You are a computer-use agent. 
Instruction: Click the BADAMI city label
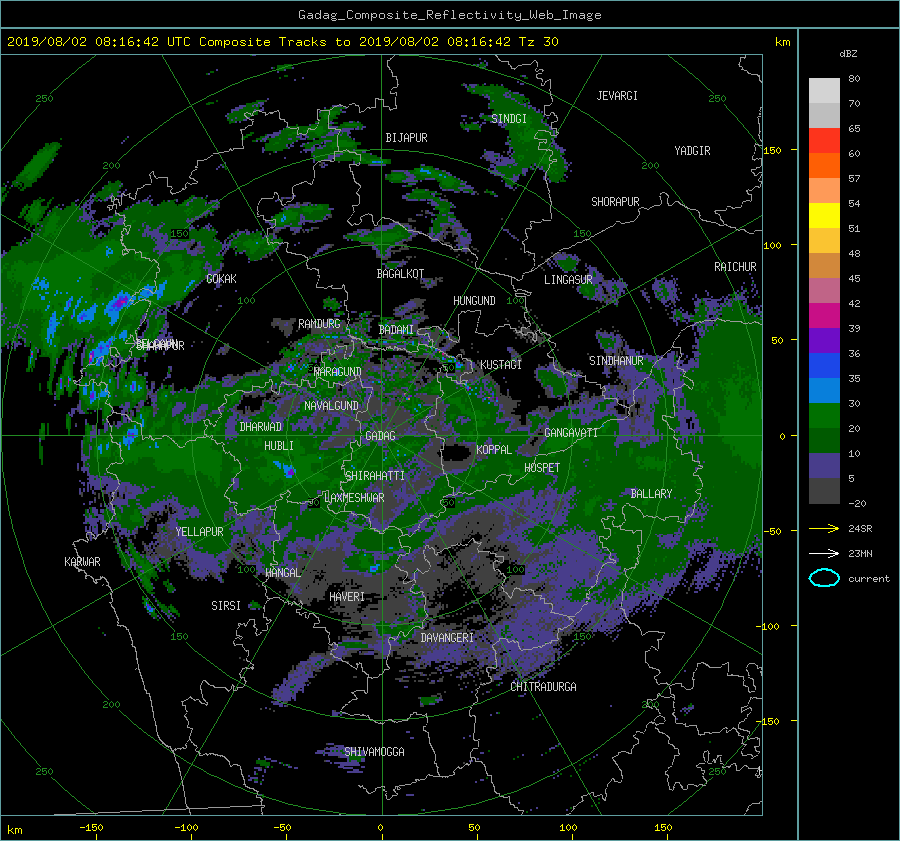[396, 330]
